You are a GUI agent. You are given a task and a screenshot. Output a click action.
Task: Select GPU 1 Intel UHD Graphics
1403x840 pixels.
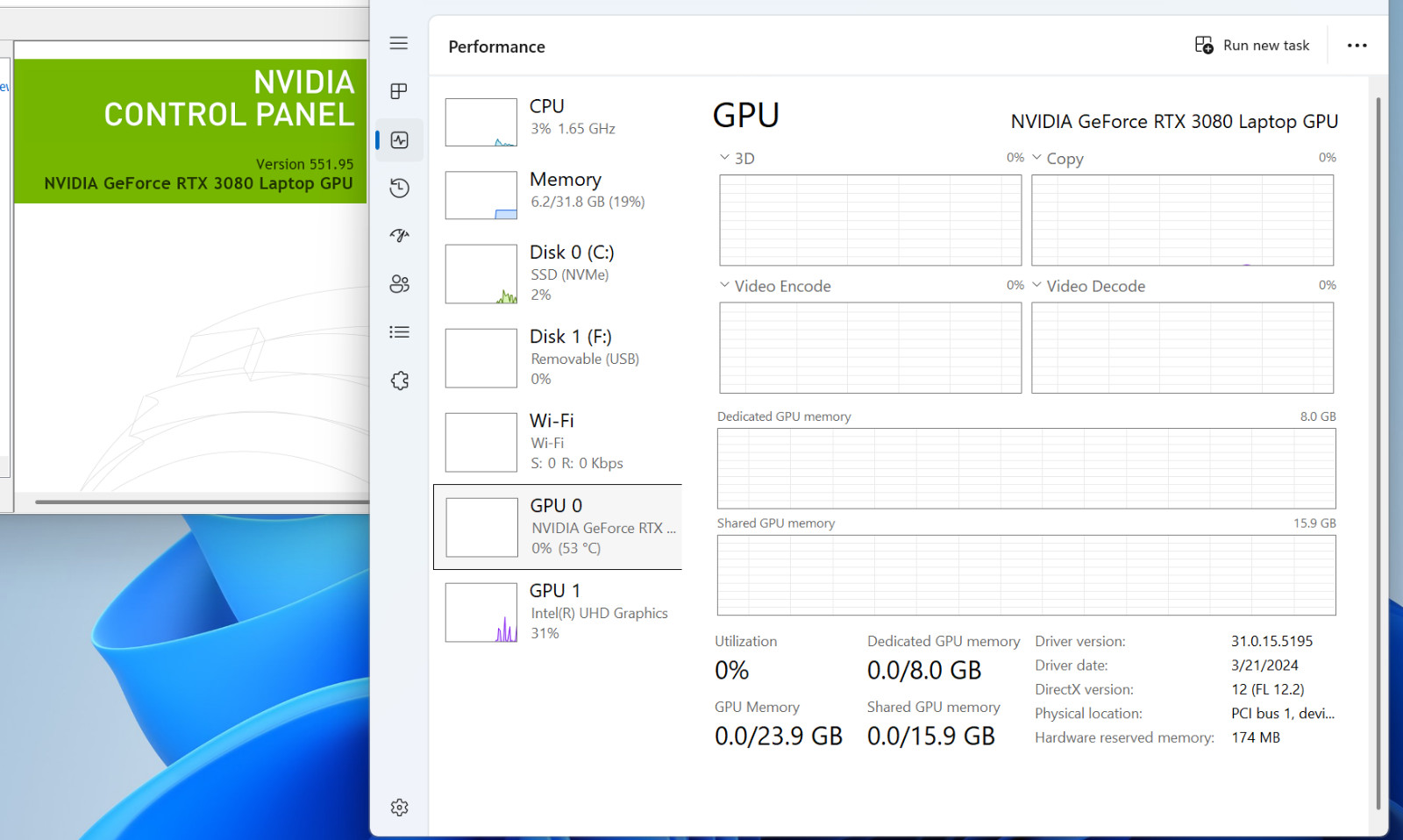coord(558,612)
